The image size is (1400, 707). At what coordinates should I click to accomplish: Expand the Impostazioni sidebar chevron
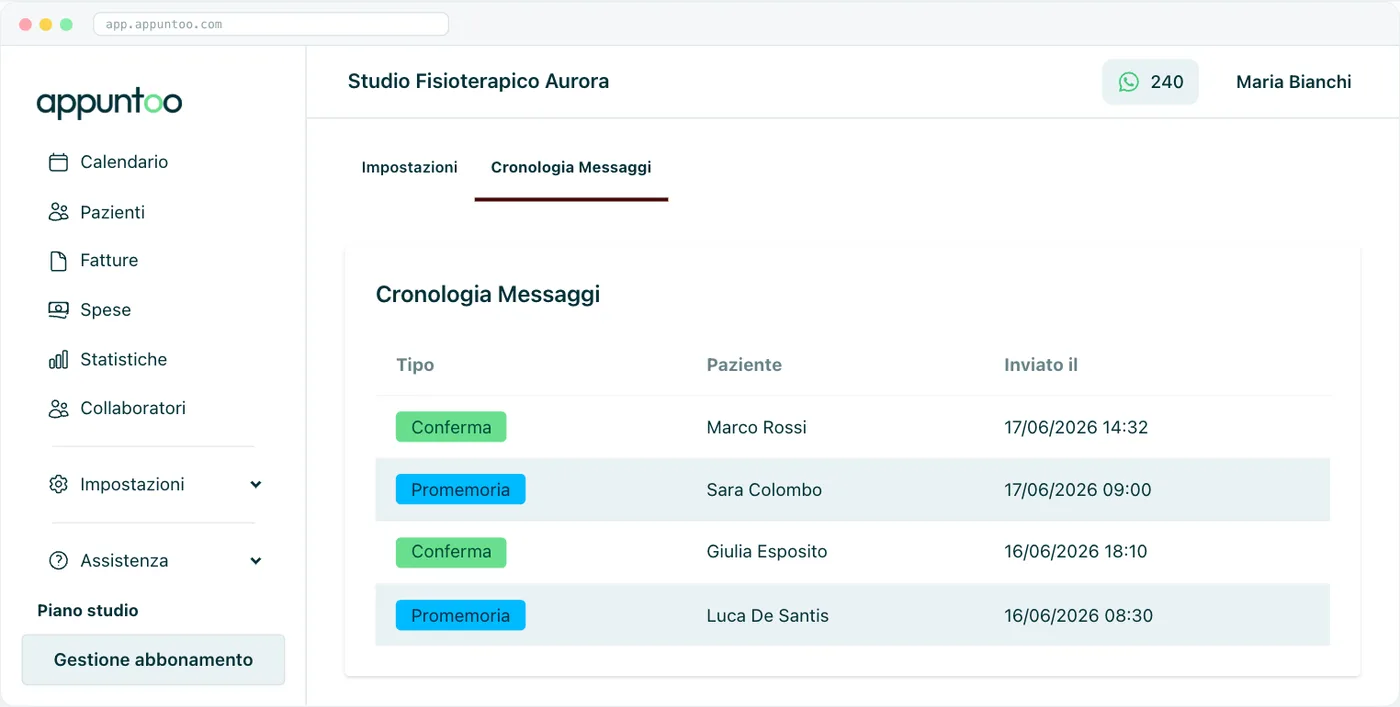[256, 485]
